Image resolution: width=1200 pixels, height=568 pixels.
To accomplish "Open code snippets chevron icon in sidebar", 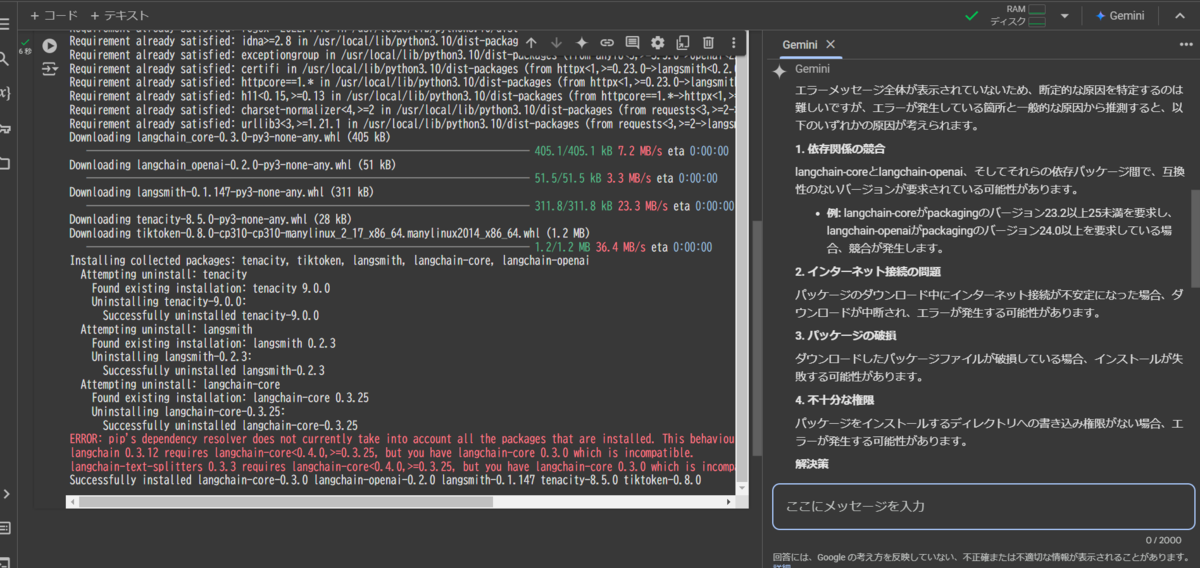I will click(x=5, y=494).
